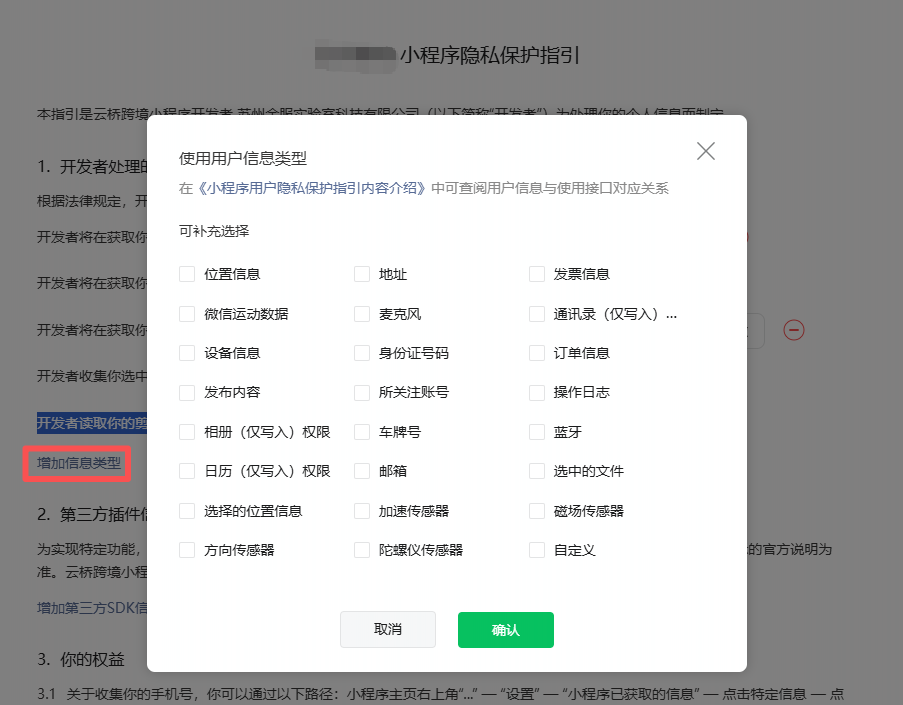The image size is (903, 705).
Task: Toggle the 方向传感器 checkbox
Action: (x=187, y=550)
